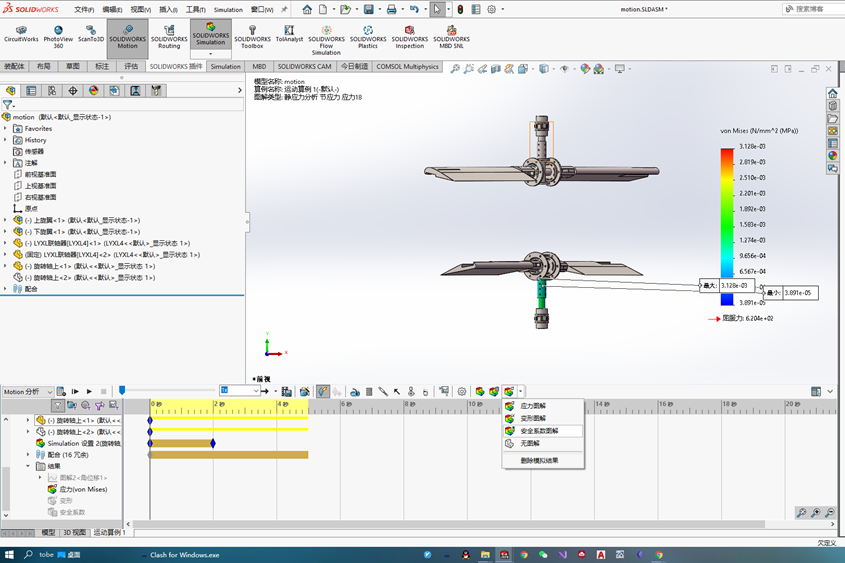
Task: Enable the ScanTo3D add-in
Action: tap(91, 34)
